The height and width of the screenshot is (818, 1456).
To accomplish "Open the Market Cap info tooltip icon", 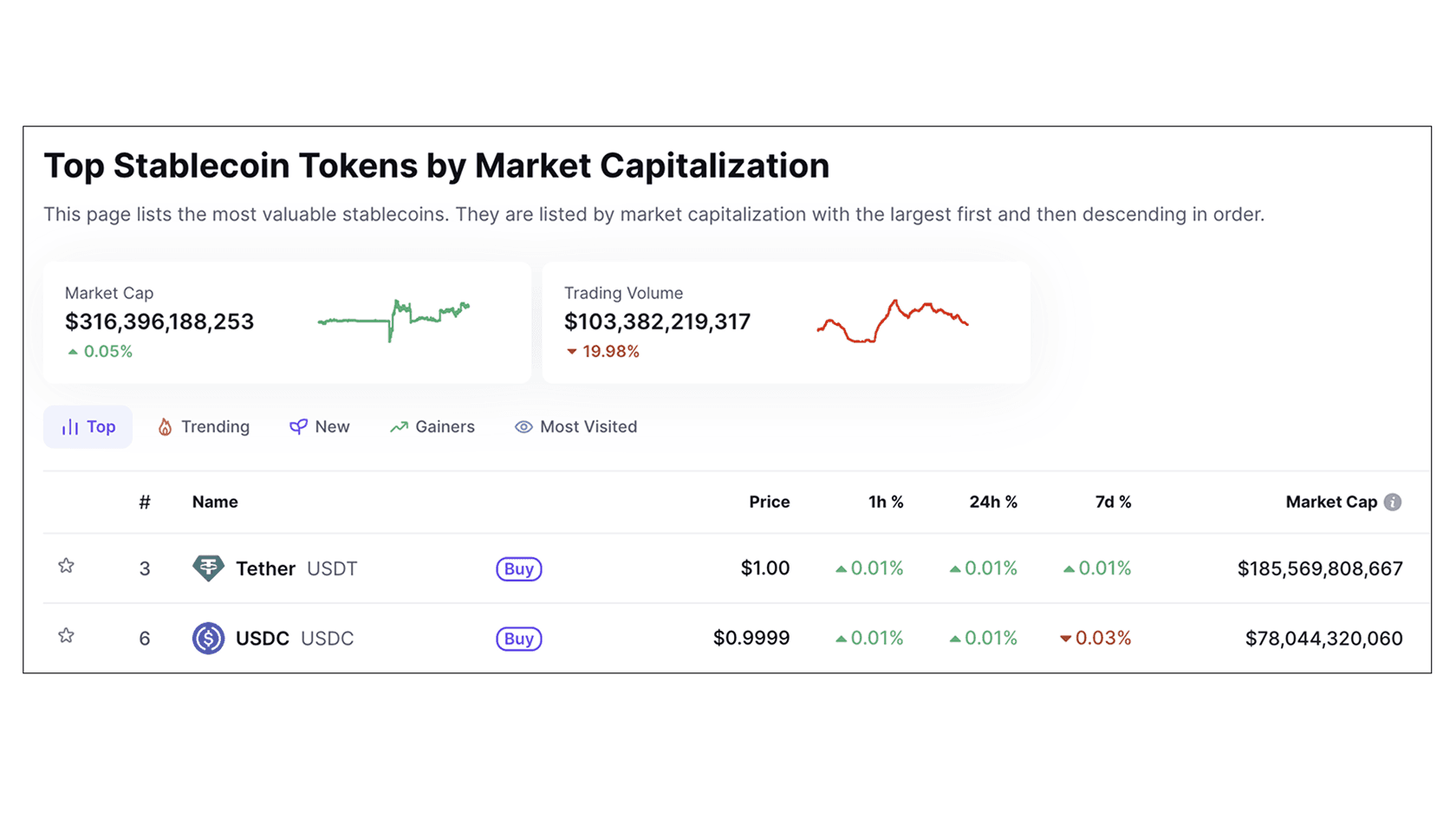I will [x=1393, y=502].
